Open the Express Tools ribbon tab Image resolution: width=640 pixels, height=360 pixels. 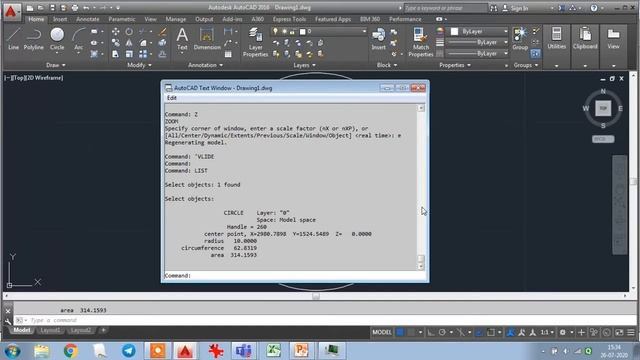point(289,19)
